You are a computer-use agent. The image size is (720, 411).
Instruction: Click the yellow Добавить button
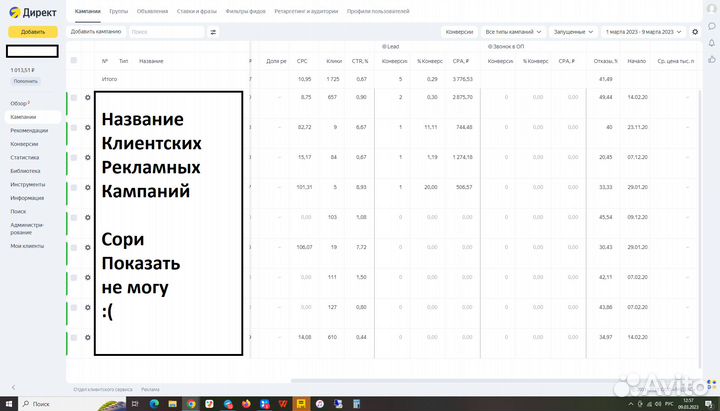33,32
